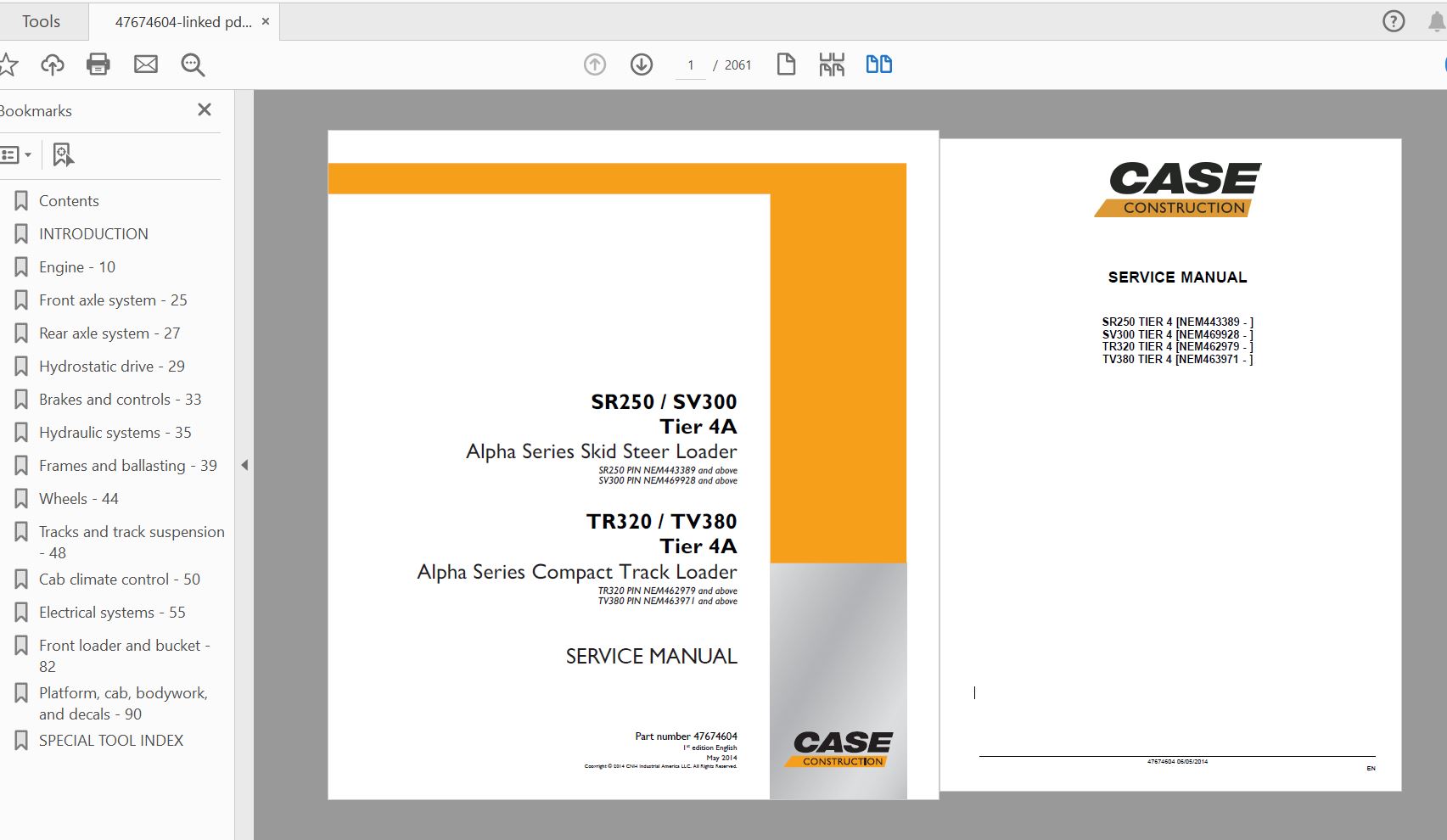Print the document with printer icon
This screenshot has height=840, width=1447.
(98, 64)
